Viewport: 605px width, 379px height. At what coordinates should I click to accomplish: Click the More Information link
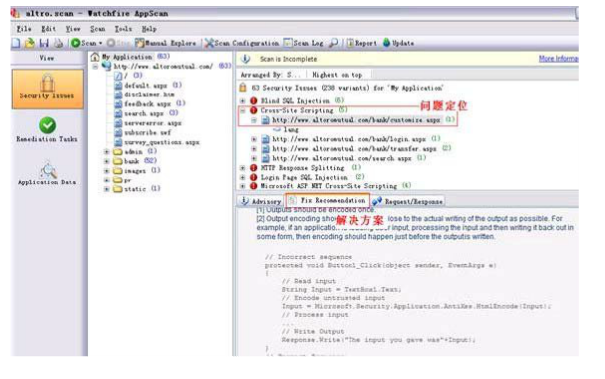point(558,59)
